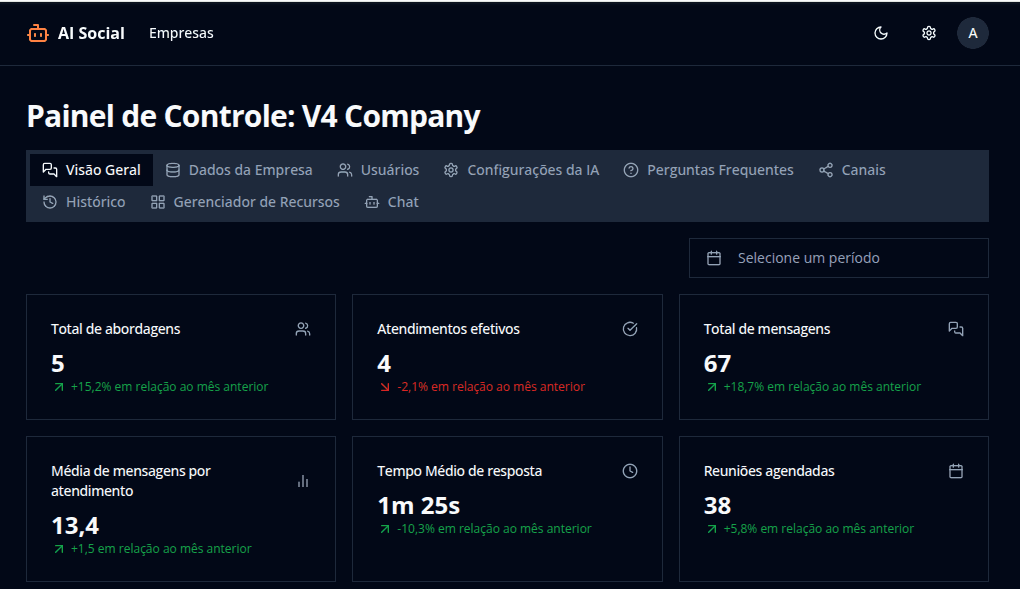This screenshot has height=589, width=1020.
Task: Open settings via the gear icon
Action: coord(928,33)
